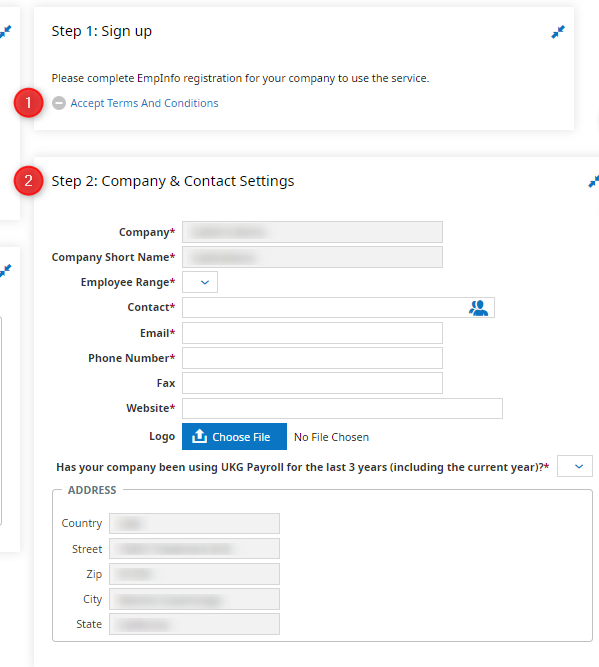This screenshot has height=667, width=599.
Task: Collapse the upper left partial panel
Action: tap(5, 32)
